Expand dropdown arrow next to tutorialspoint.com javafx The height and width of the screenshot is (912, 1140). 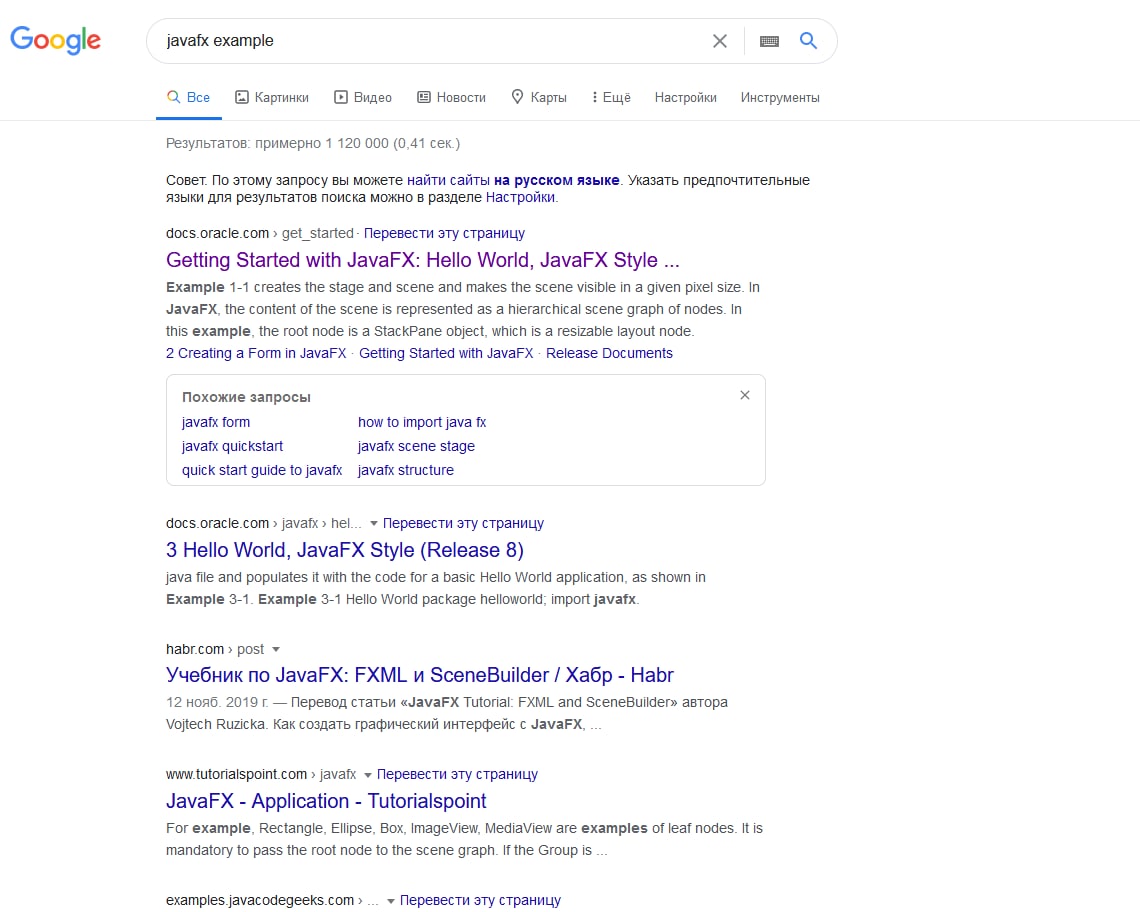point(368,775)
